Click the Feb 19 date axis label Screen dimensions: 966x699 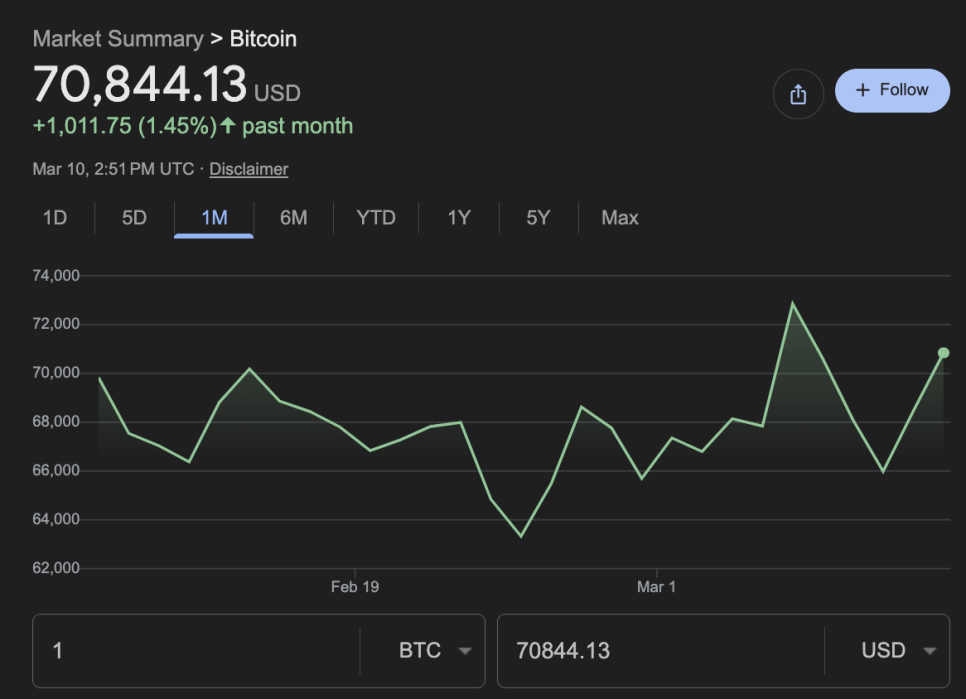[355, 587]
